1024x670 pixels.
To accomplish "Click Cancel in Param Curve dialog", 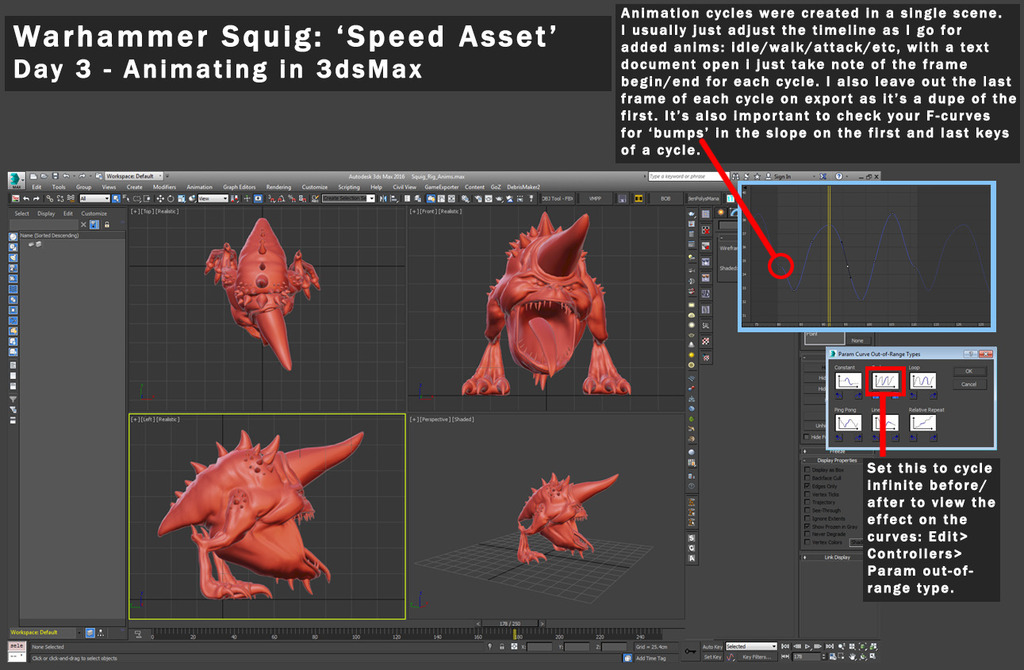I will pyautogui.click(x=968, y=384).
